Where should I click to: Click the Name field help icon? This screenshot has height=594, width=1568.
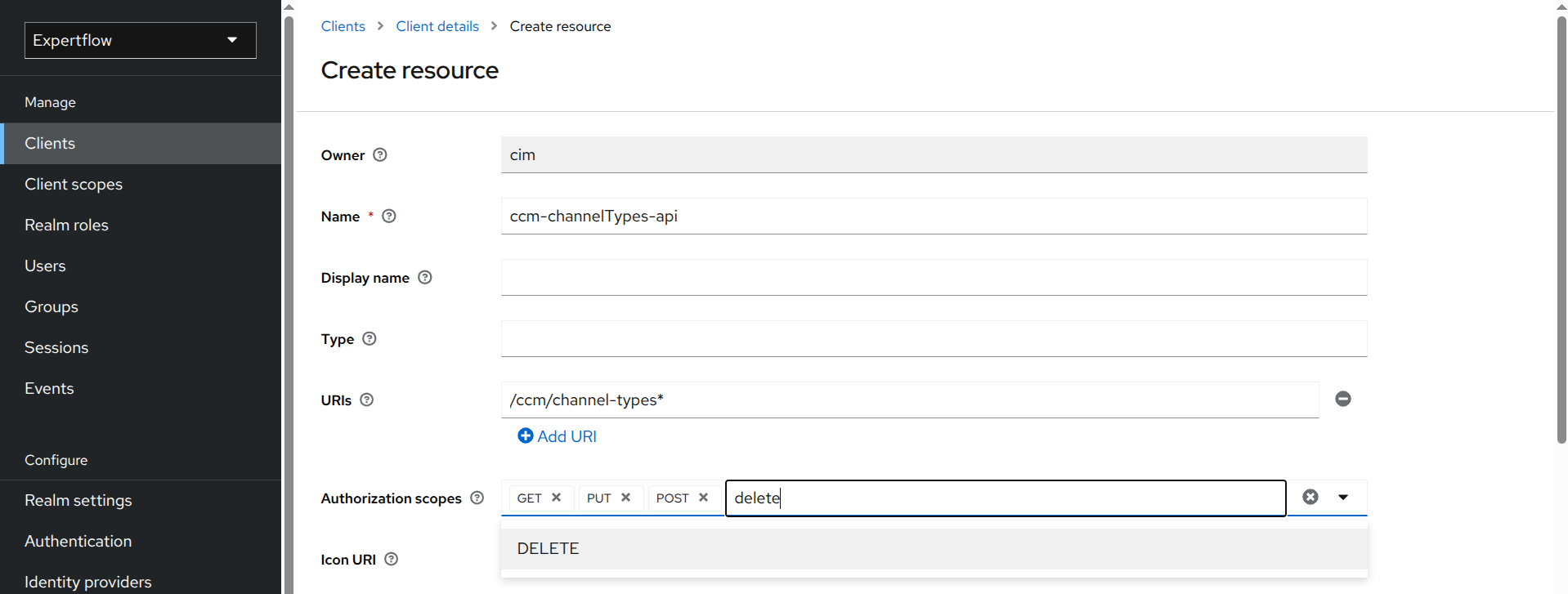click(x=389, y=217)
